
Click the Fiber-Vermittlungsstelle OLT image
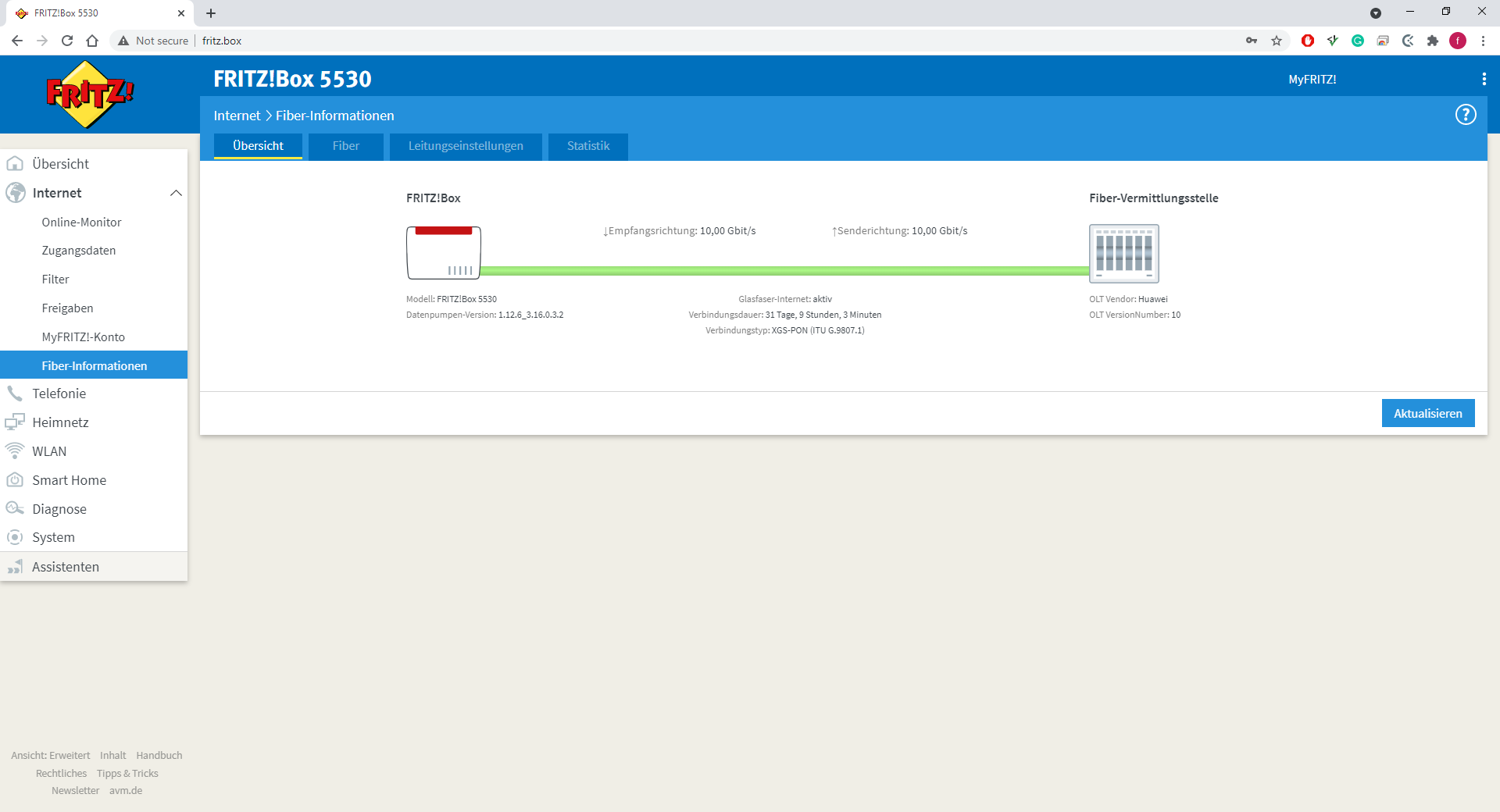click(x=1123, y=253)
